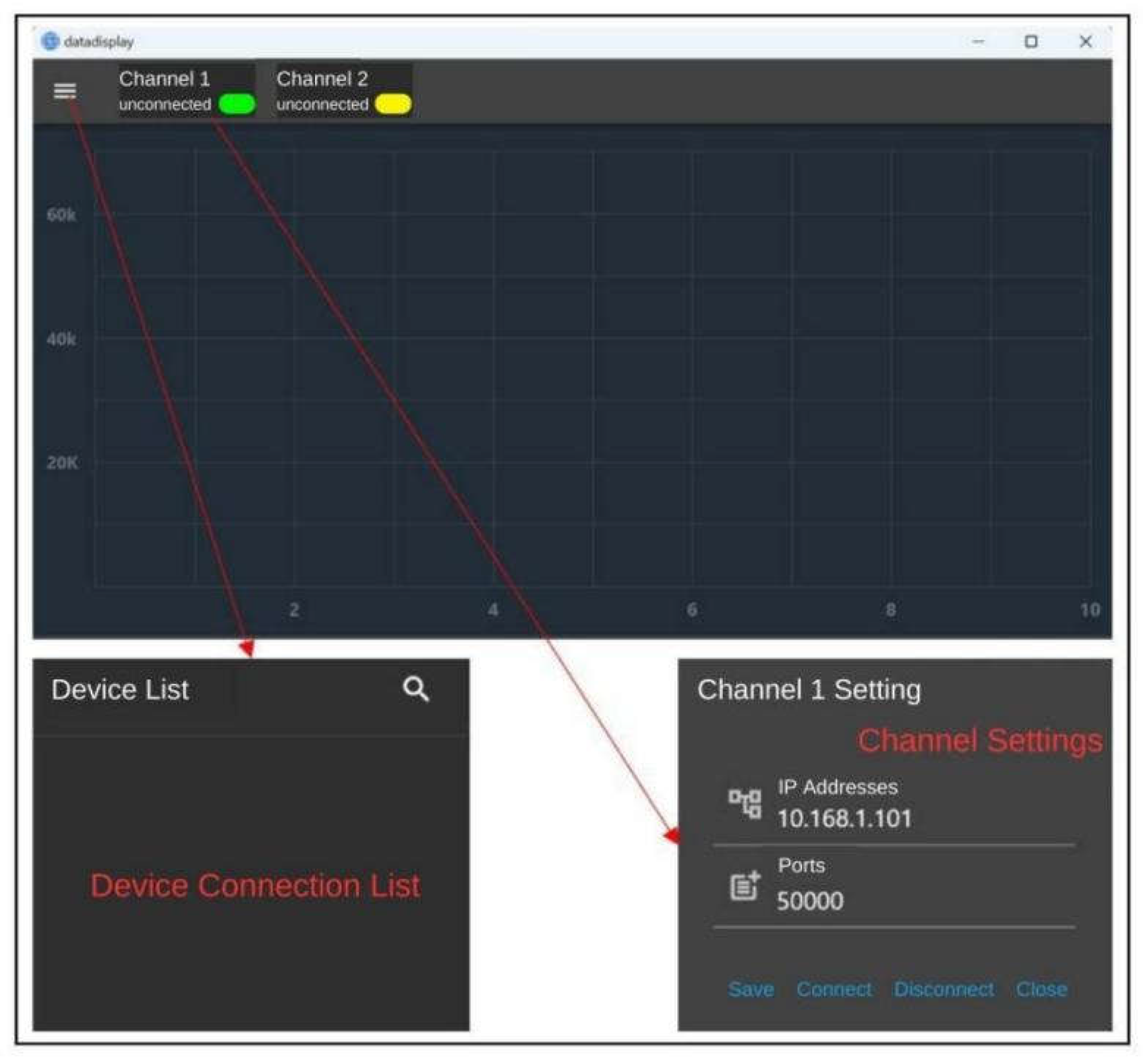This screenshot has width=1148, height=1062.
Task: Click the Device List panel title
Action: [x=120, y=690]
